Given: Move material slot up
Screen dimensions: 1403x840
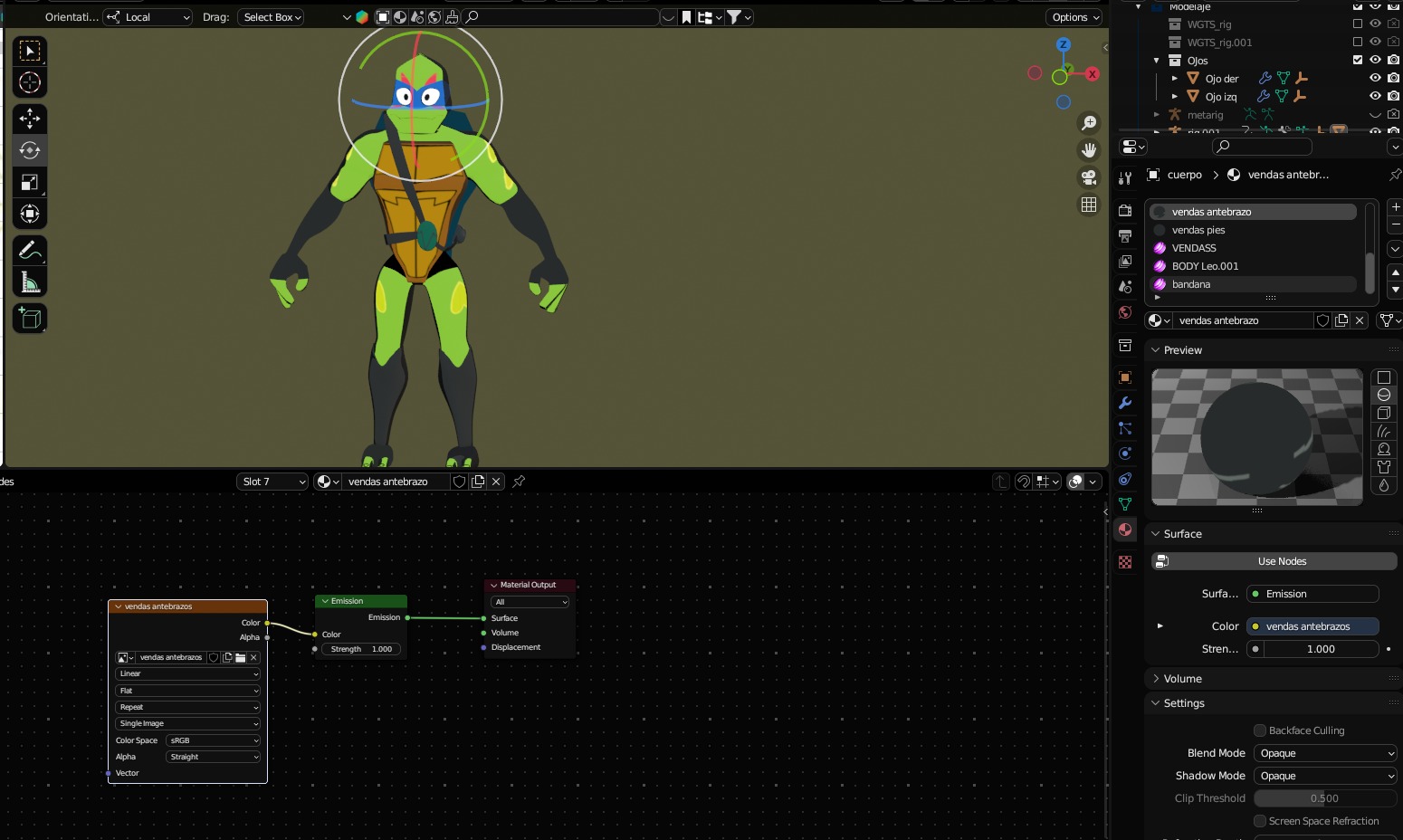Looking at the screenshot, I should click(1395, 272).
